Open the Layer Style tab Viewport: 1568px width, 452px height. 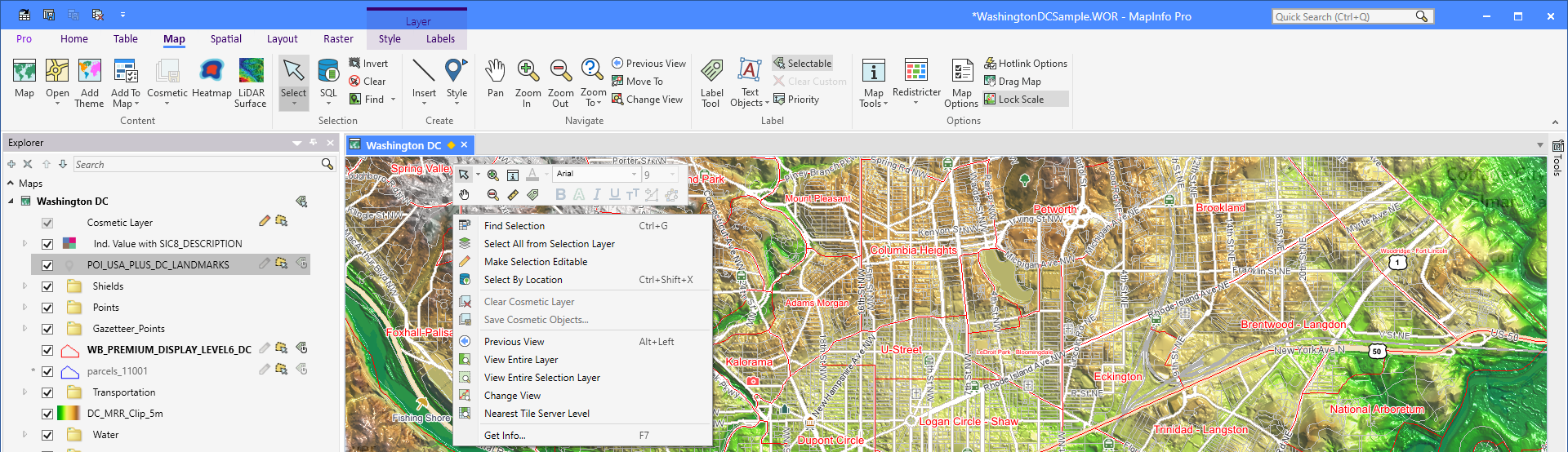pos(390,38)
